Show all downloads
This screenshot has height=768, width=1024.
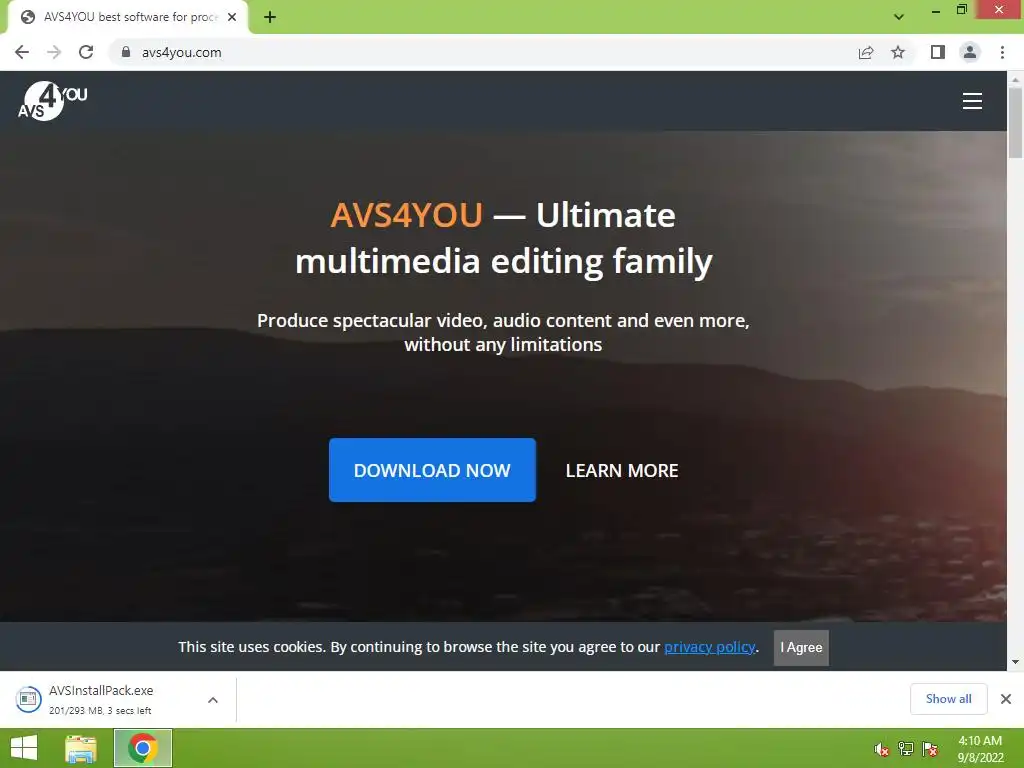point(948,699)
